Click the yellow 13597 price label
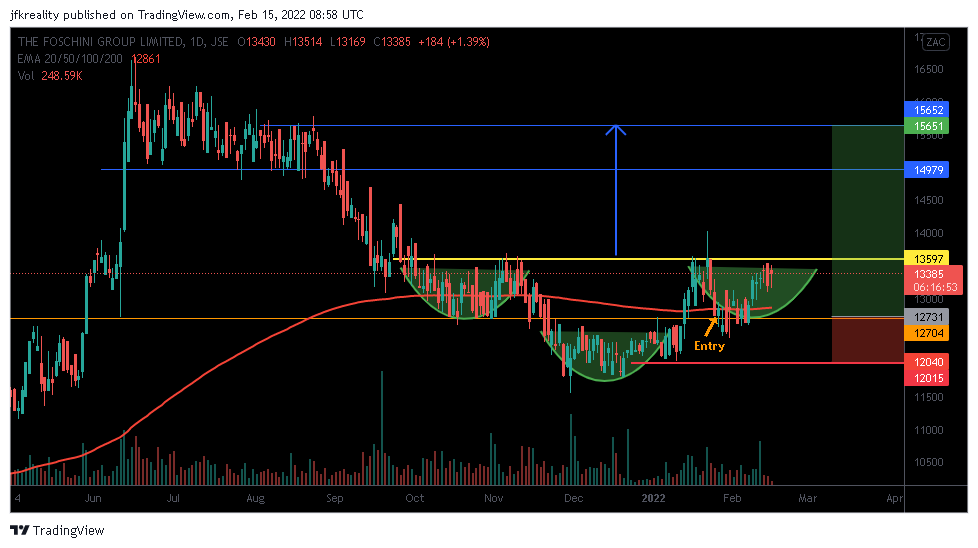 (927, 258)
